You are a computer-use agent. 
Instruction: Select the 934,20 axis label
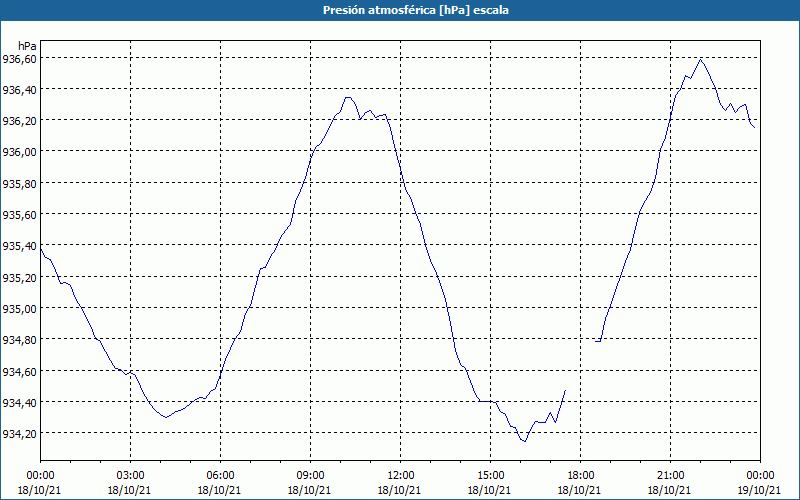click(19, 434)
